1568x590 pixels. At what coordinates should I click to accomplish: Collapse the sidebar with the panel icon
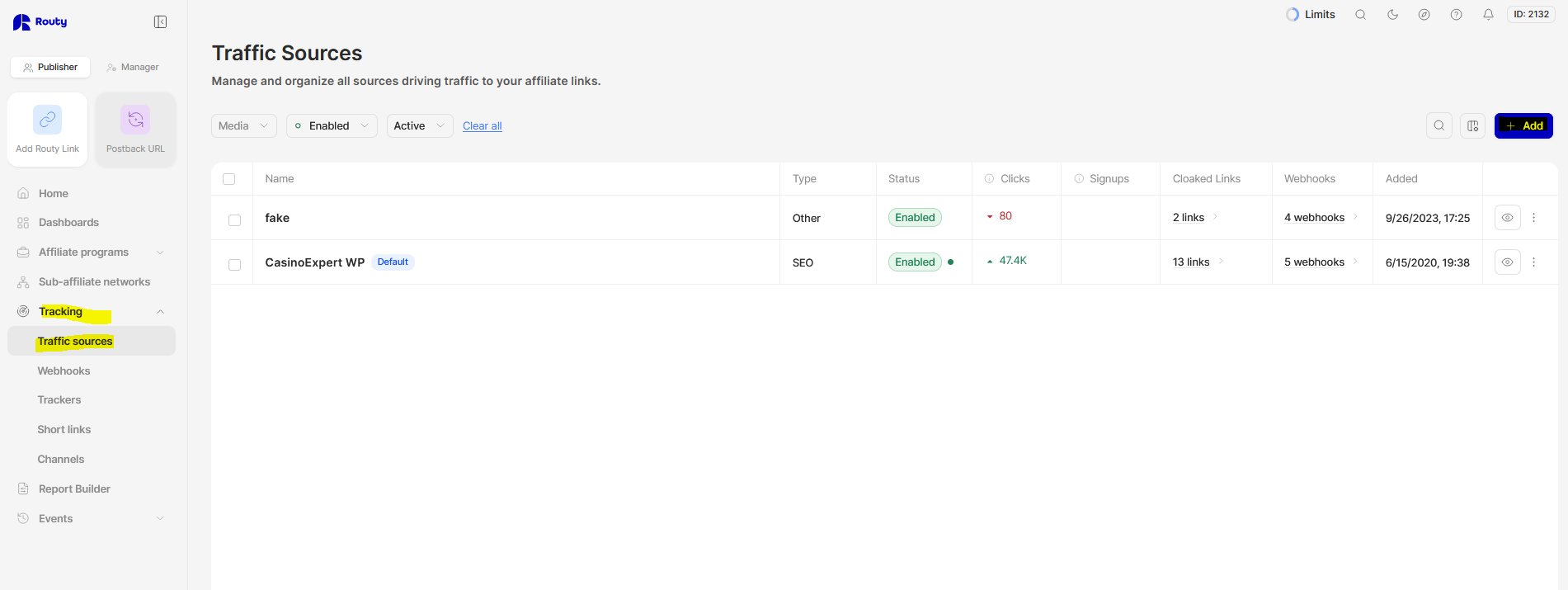coord(160,22)
